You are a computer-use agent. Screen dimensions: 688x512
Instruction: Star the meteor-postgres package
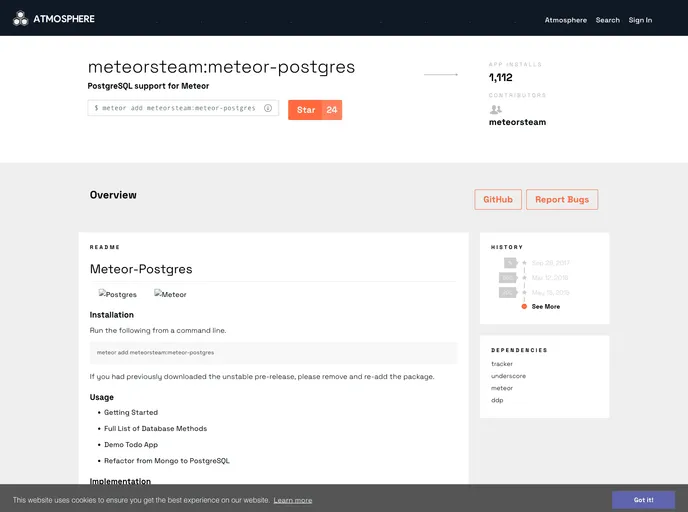point(306,110)
